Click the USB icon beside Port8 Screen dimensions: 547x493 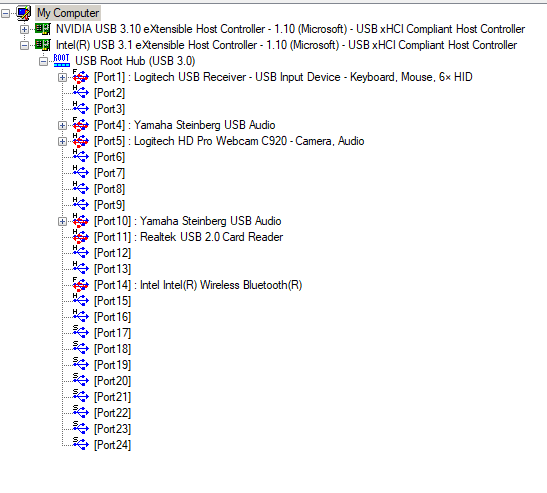pyautogui.click(x=81, y=188)
